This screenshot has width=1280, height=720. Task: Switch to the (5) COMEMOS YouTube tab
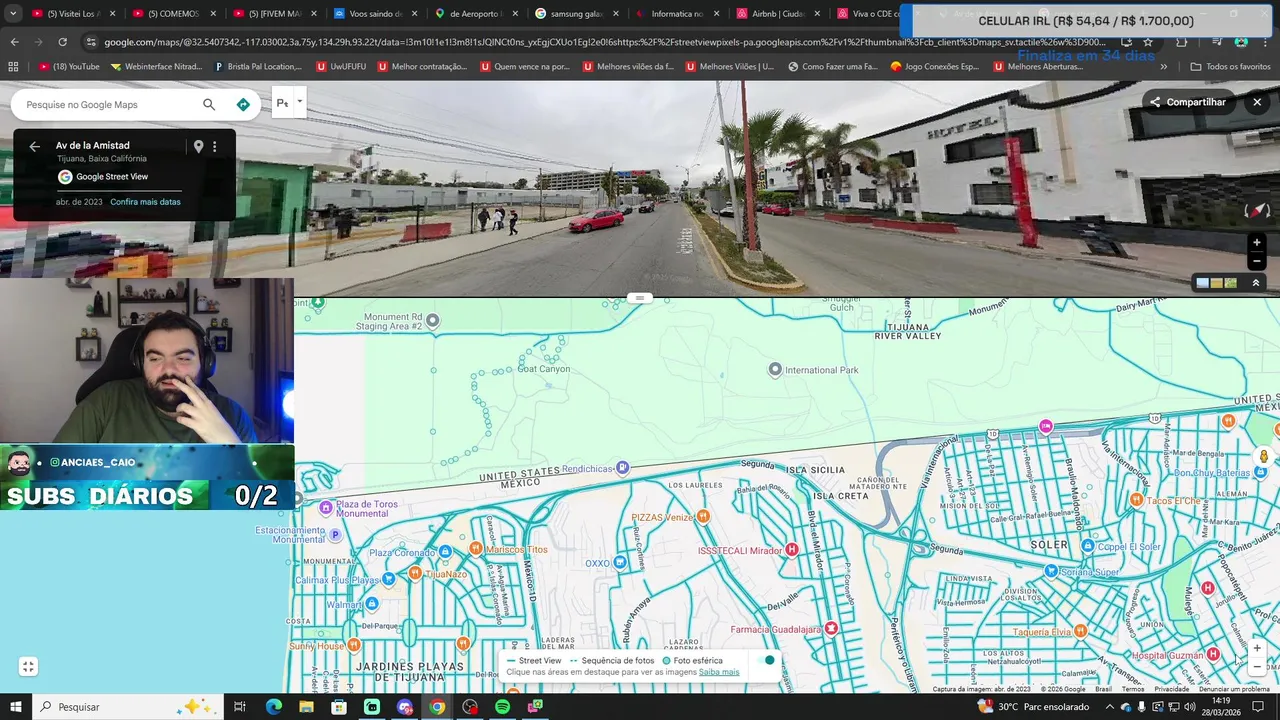pyautogui.click(x=173, y=14)
